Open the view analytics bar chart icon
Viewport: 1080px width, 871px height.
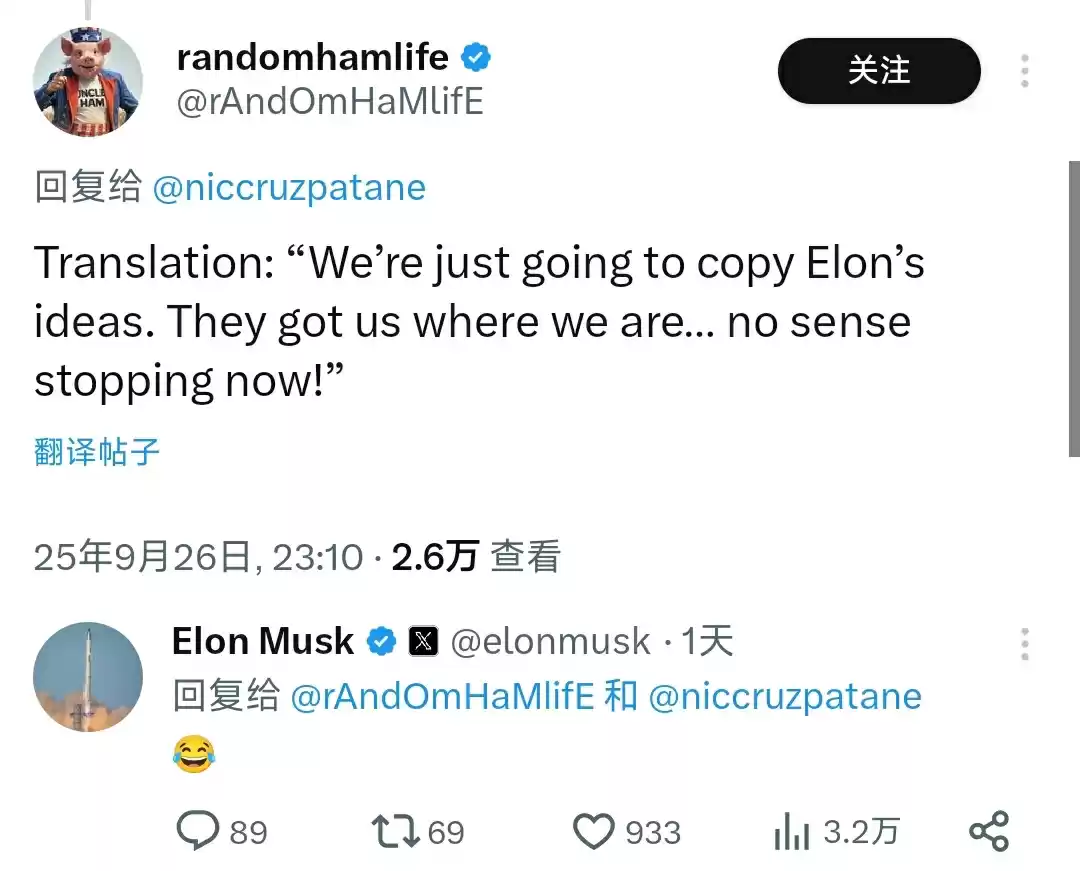(x=790, y=829)
